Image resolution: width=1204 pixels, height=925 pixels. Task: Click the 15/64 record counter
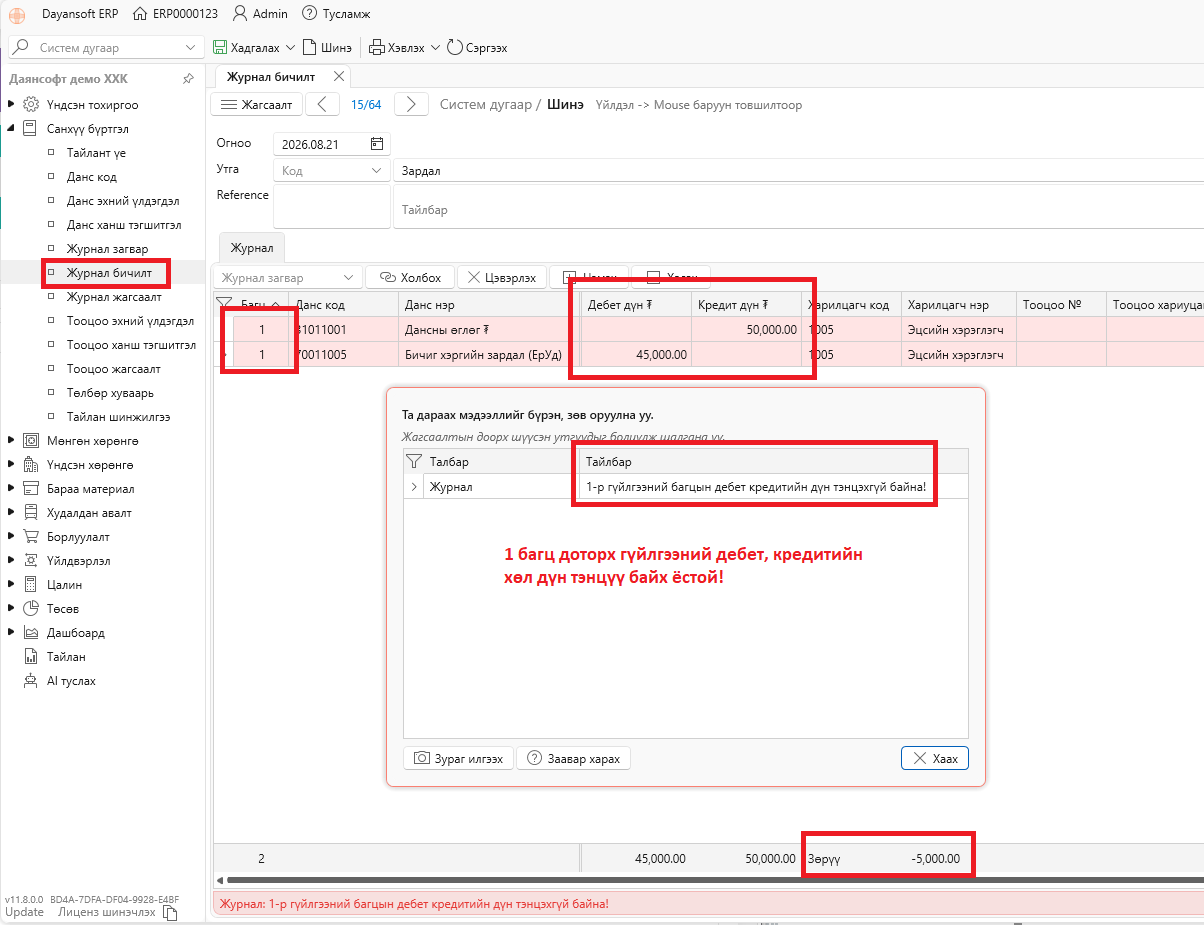(x=366, y=104)
